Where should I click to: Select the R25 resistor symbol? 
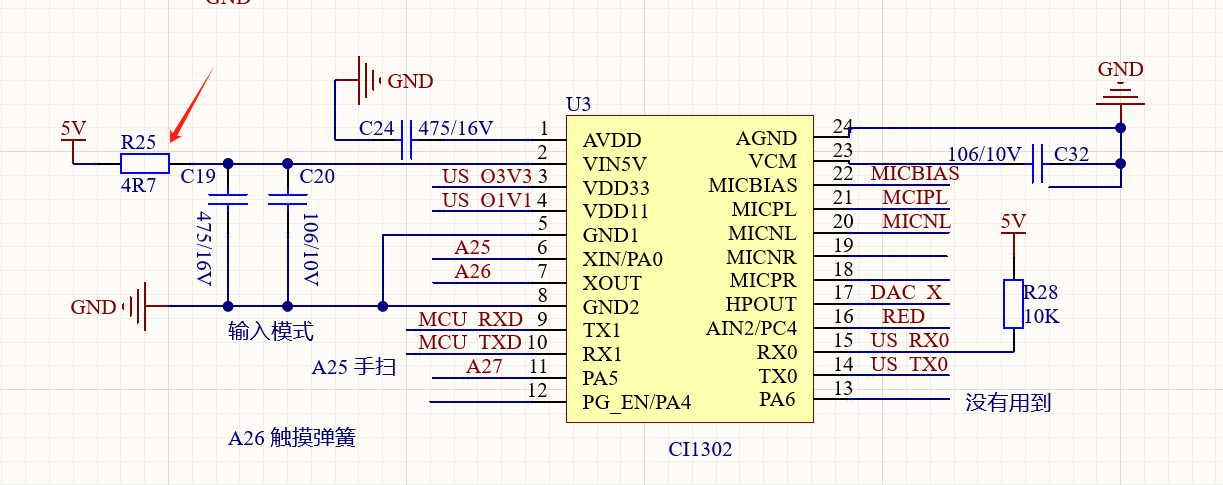[x=145, y=164]
